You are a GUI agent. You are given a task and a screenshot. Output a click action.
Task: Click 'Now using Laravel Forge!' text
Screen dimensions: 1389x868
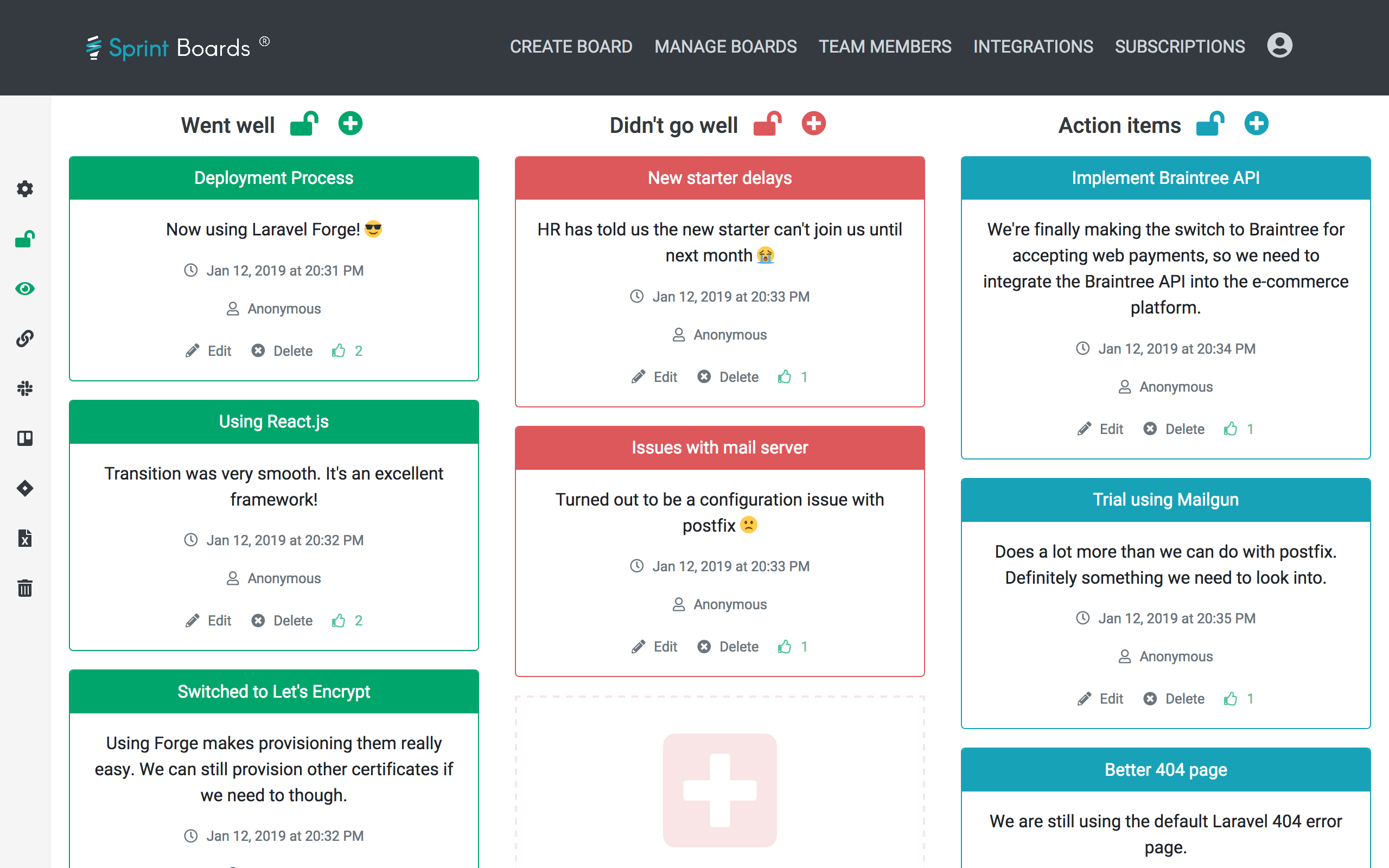coord(263,229)
